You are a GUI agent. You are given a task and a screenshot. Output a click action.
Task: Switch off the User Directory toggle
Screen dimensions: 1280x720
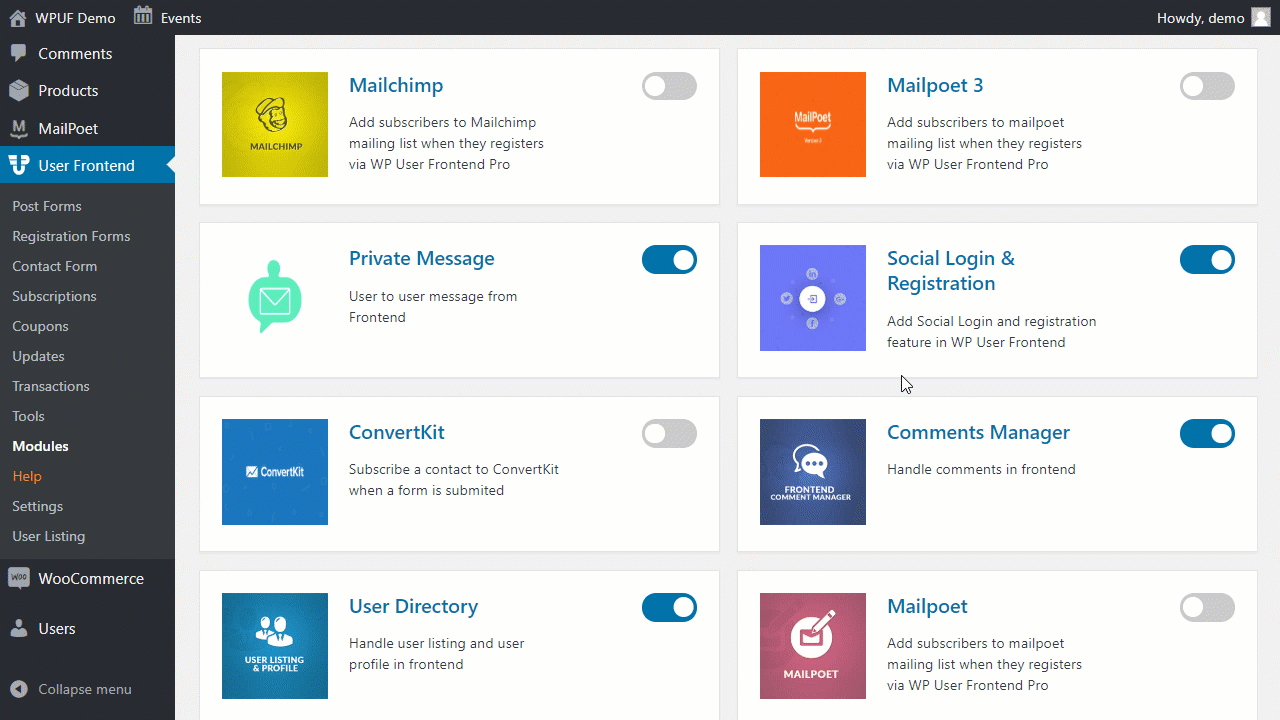click(669, 608)
